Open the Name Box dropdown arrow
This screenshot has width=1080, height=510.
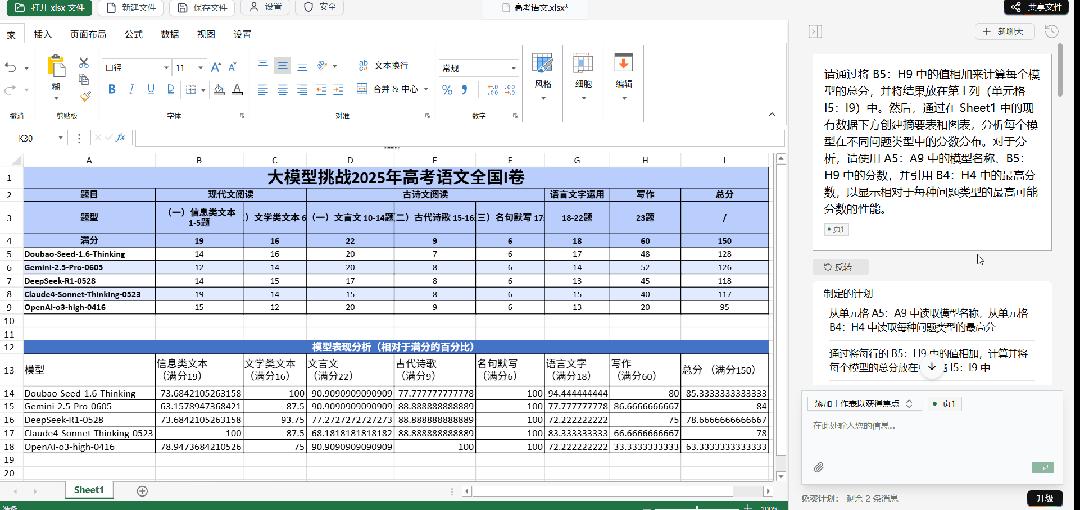click(61, 138)
